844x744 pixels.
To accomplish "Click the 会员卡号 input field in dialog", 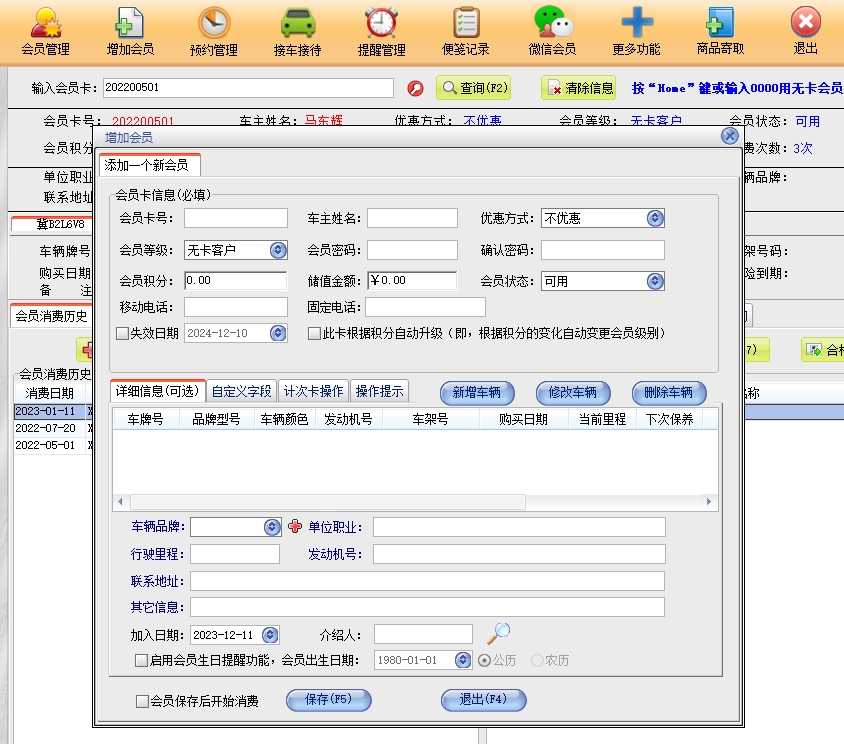I will (x=235, y=218).
